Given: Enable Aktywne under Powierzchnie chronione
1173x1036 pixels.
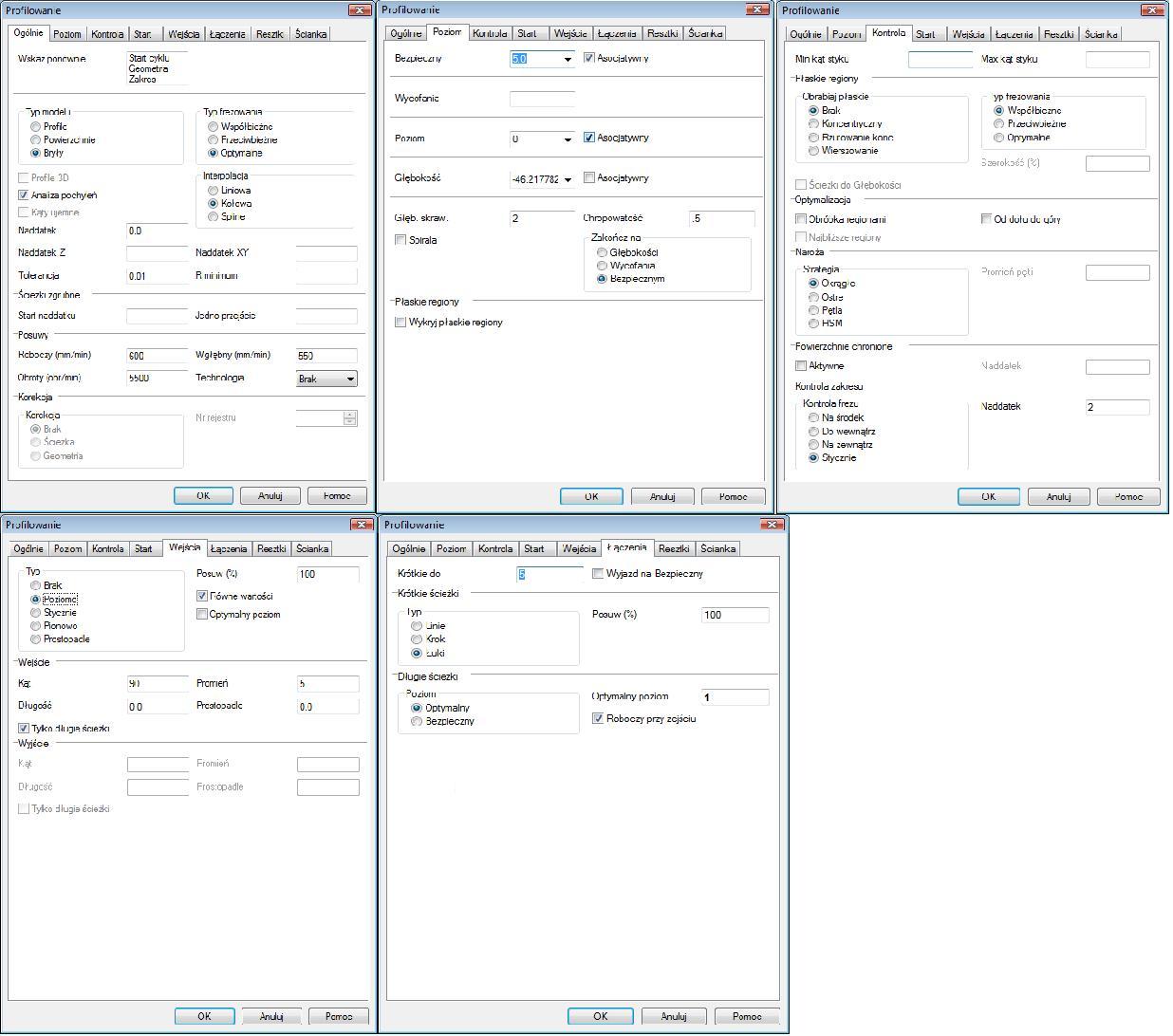Looking at the screenshot, I should [801, 366].
